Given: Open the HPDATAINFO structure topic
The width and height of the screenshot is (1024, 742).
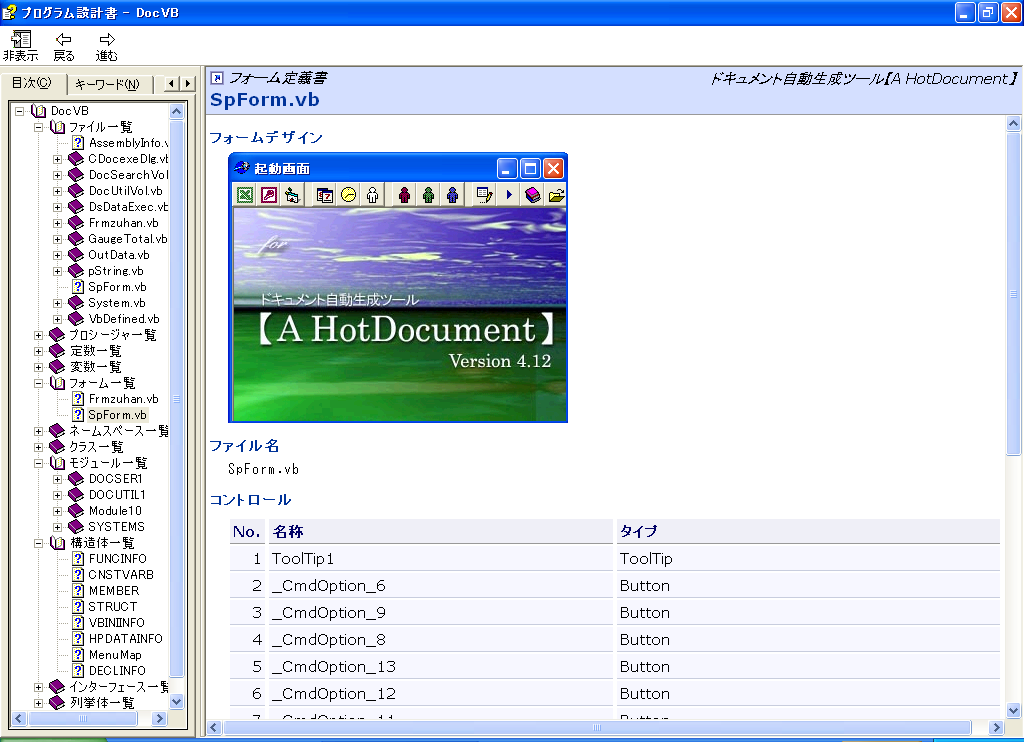Looking at the screenshot, I should coord(126,639).
